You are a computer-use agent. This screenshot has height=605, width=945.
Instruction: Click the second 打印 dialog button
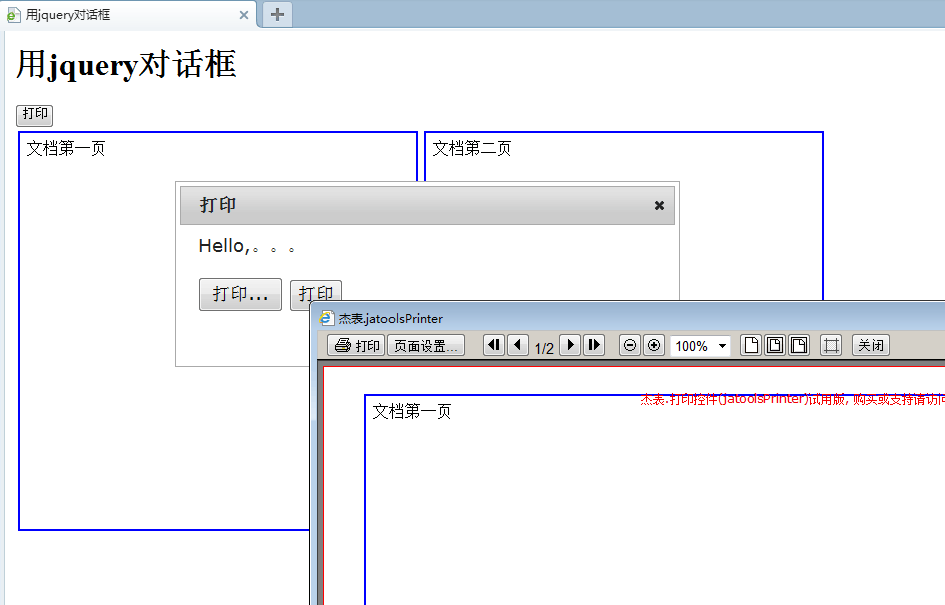coord(316,293)
